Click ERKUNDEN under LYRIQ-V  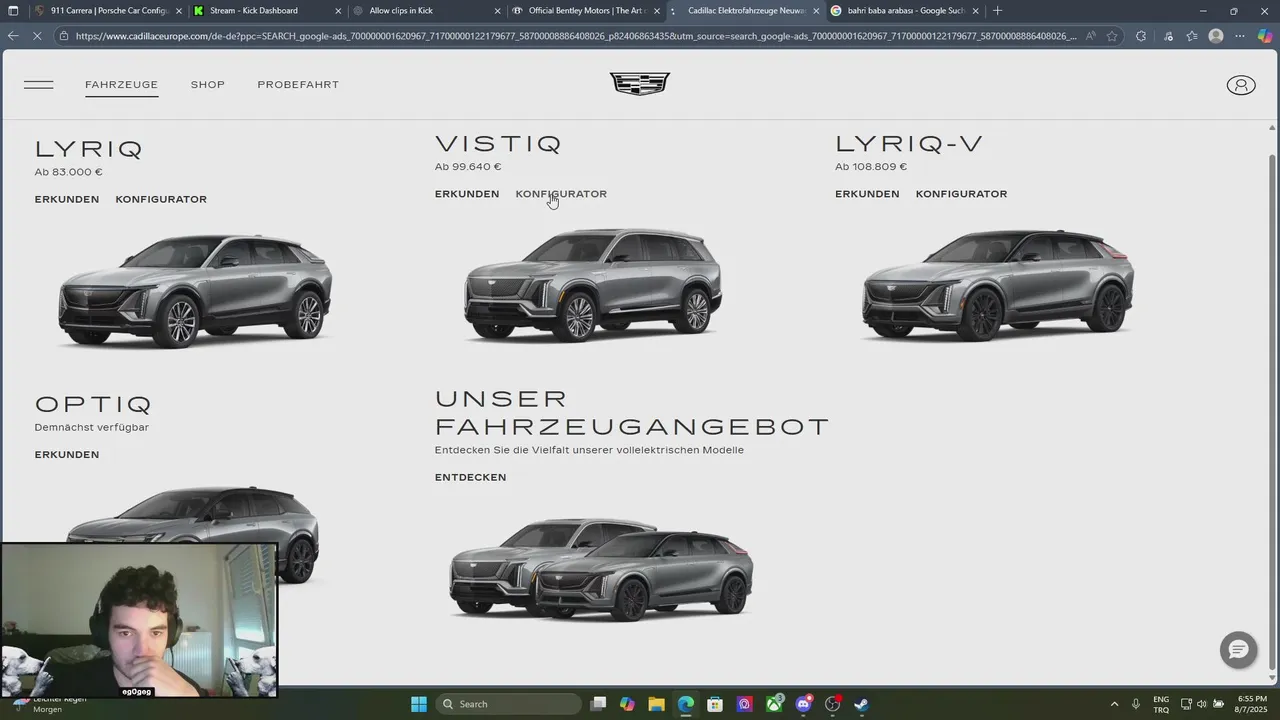[x=867, y=194]
